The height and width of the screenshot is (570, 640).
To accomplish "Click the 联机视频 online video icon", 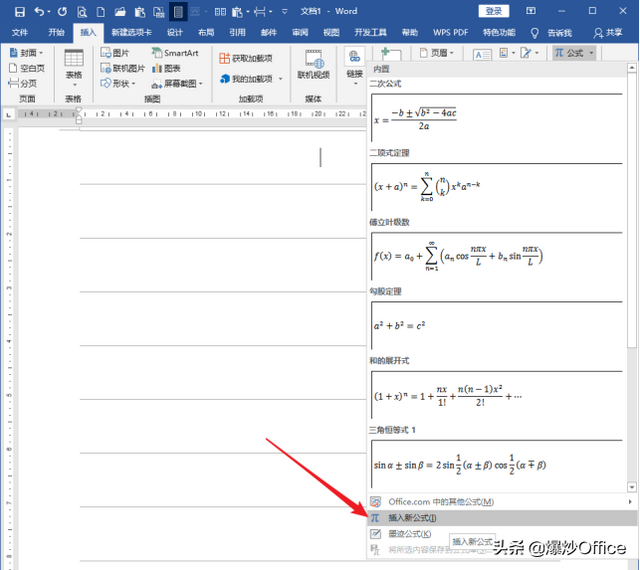I will [x=313, y=64].
